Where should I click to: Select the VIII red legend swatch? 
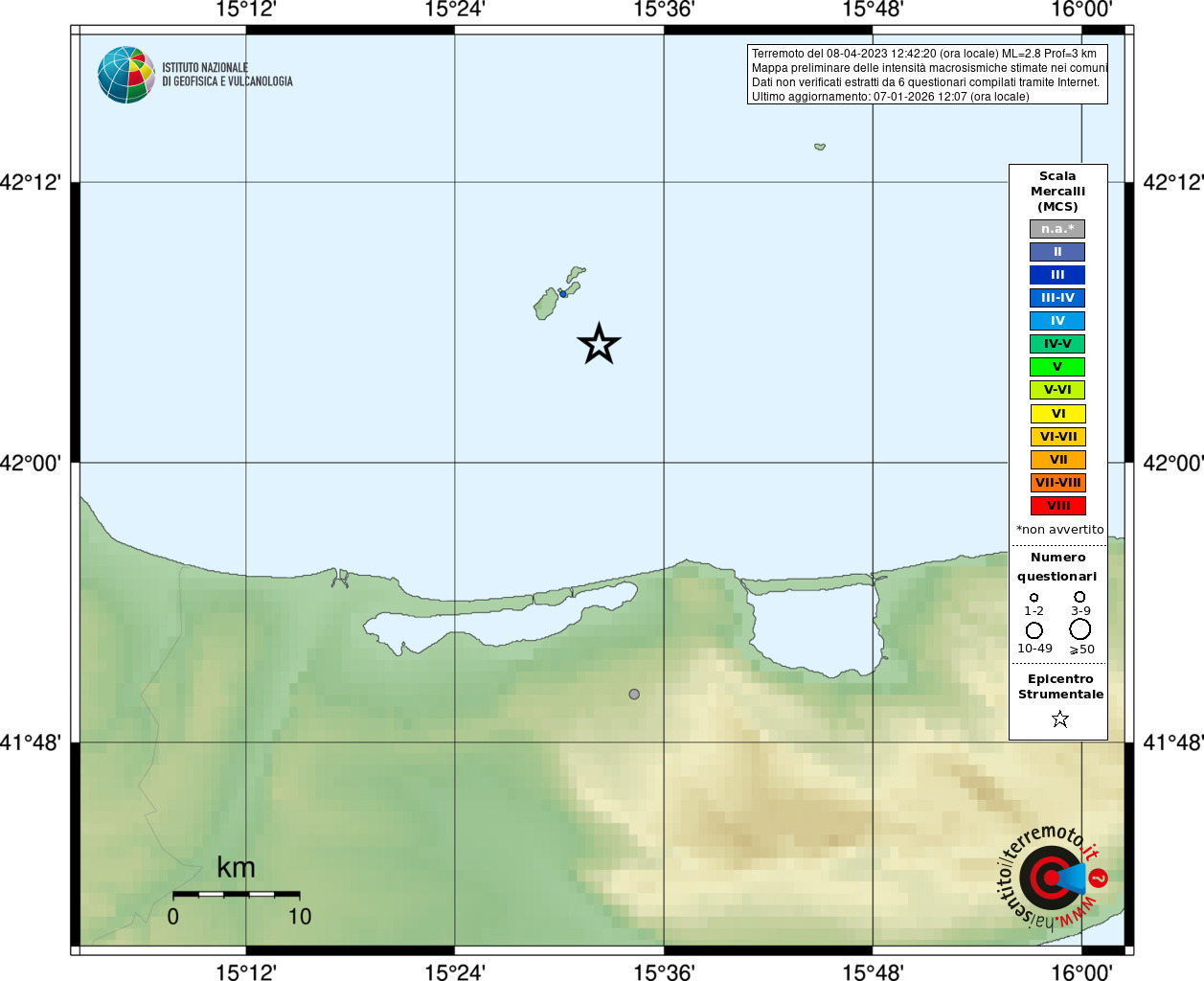1058,506
